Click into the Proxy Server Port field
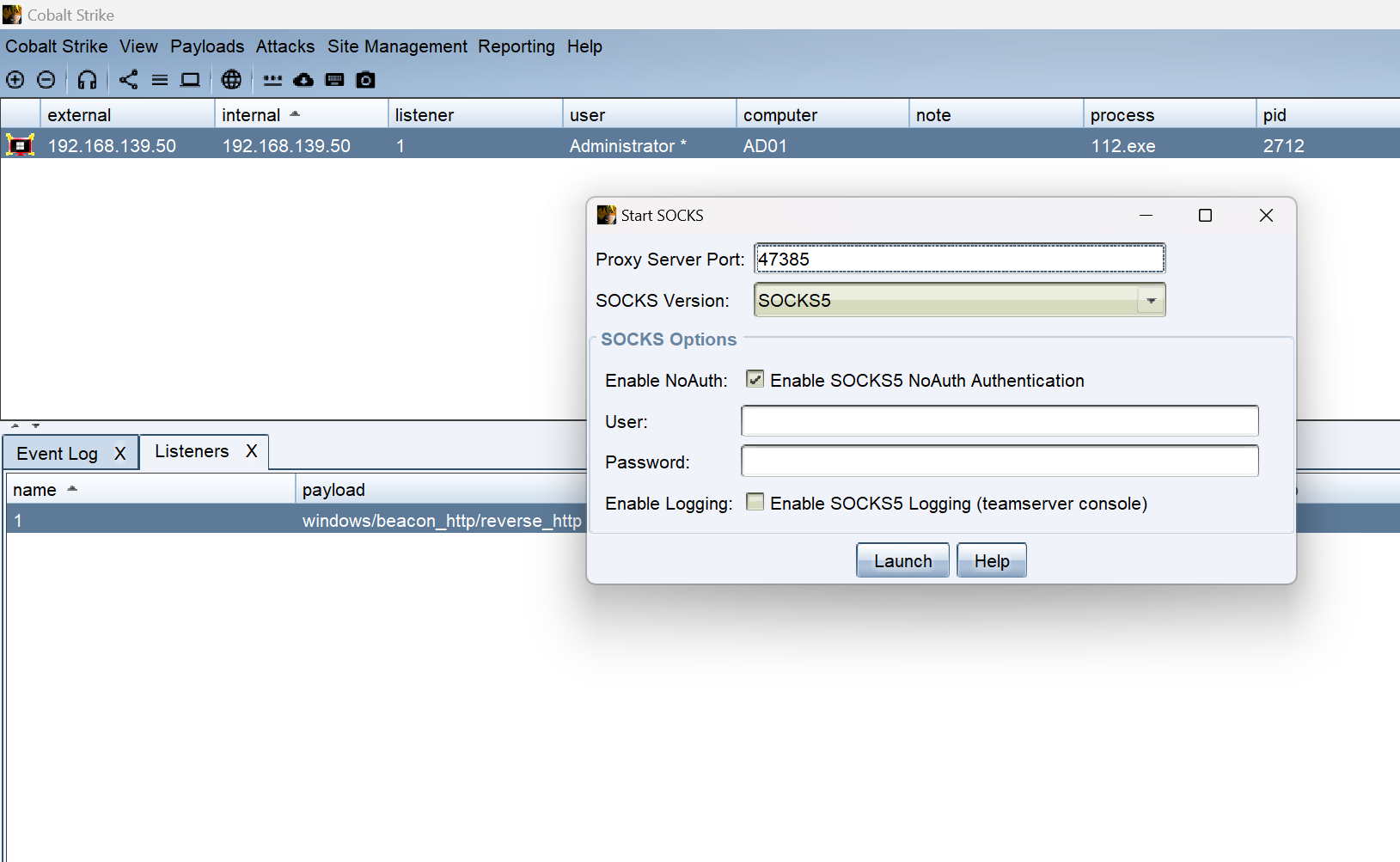The image size is (1400, 862). click(959, 260)
